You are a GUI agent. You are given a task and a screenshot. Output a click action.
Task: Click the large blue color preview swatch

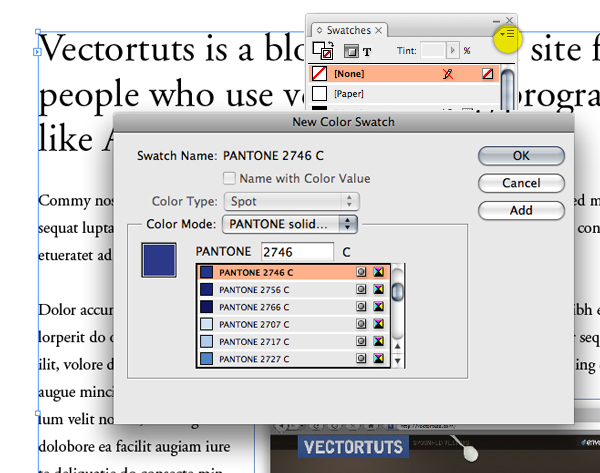(159, 260)
